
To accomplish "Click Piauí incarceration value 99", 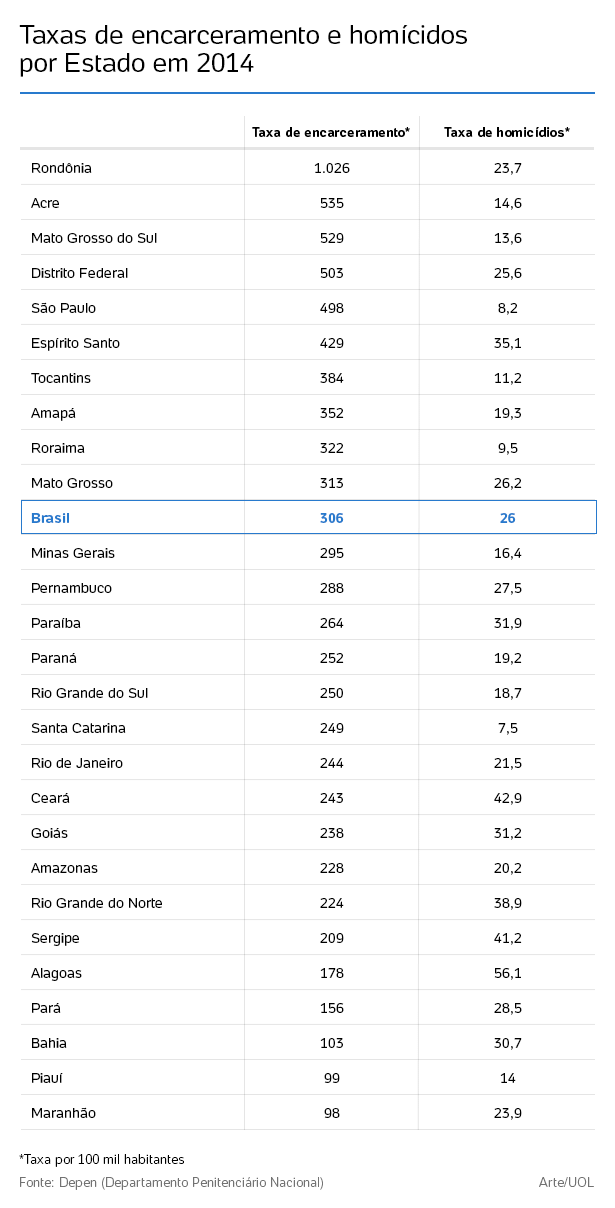I will [332, 1078].
